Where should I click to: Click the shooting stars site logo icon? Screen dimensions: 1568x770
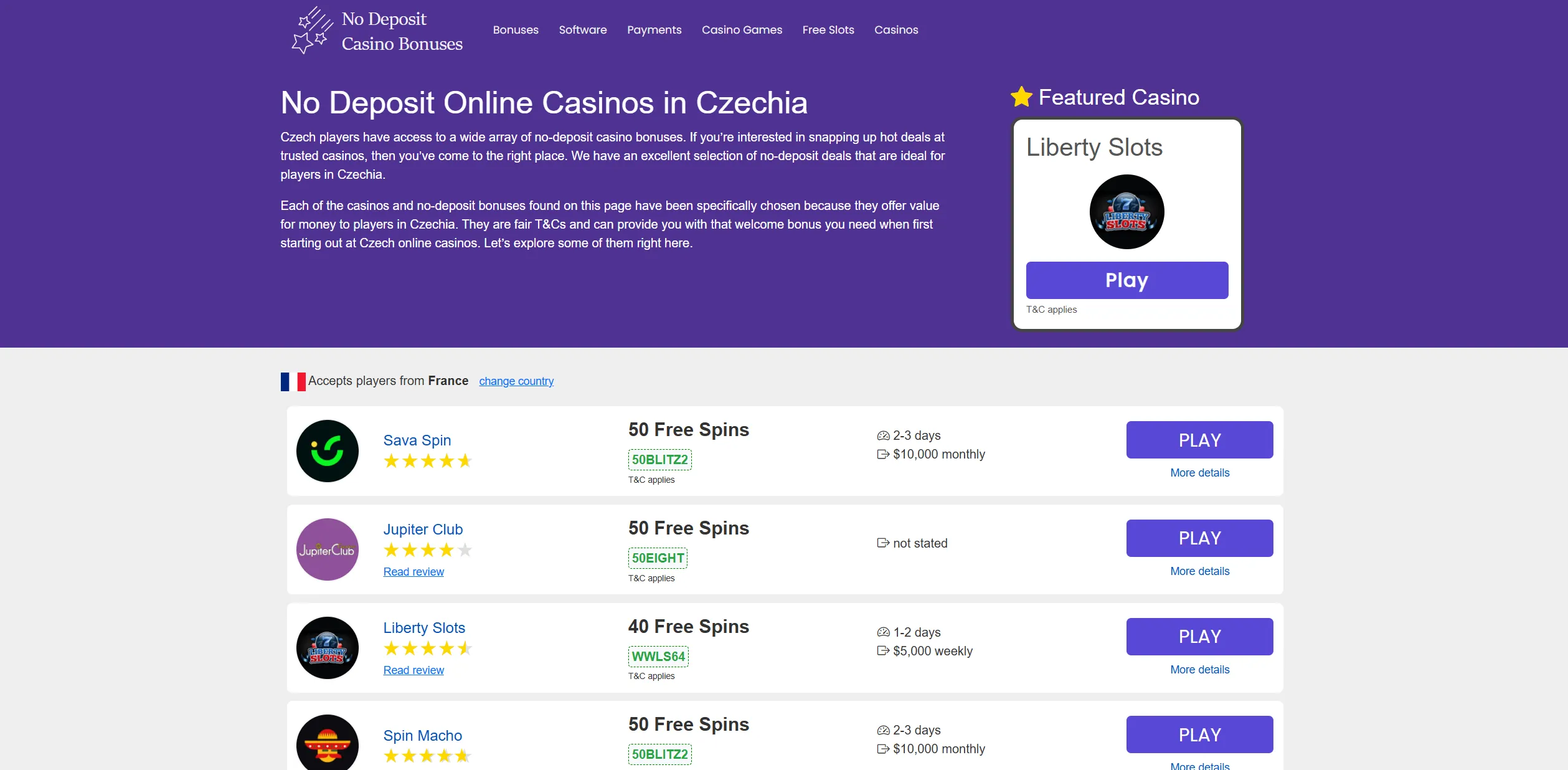point(313,30)
